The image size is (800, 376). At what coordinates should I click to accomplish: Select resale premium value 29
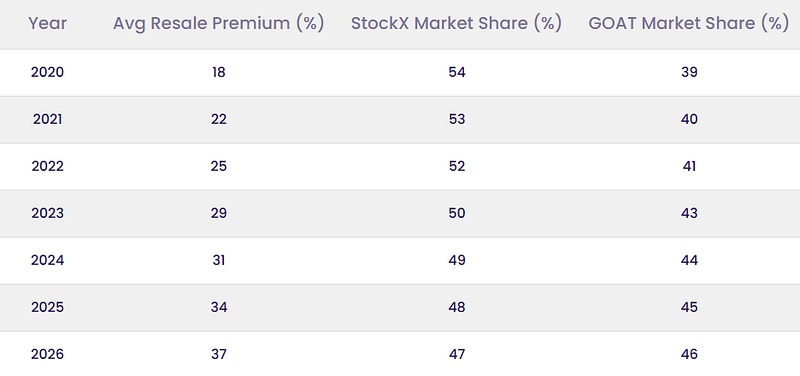218,213
